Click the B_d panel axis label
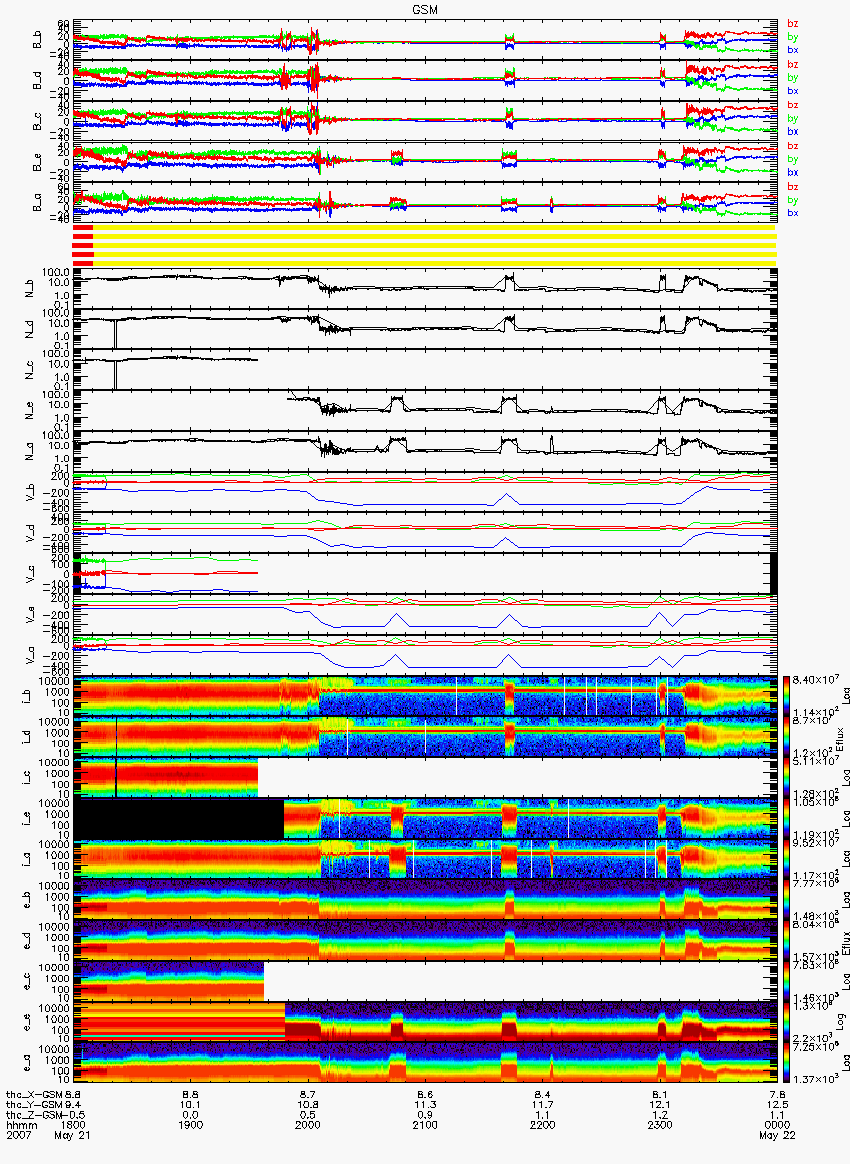The height and width of the screenshot is (1164, 850). pos(37,81)
